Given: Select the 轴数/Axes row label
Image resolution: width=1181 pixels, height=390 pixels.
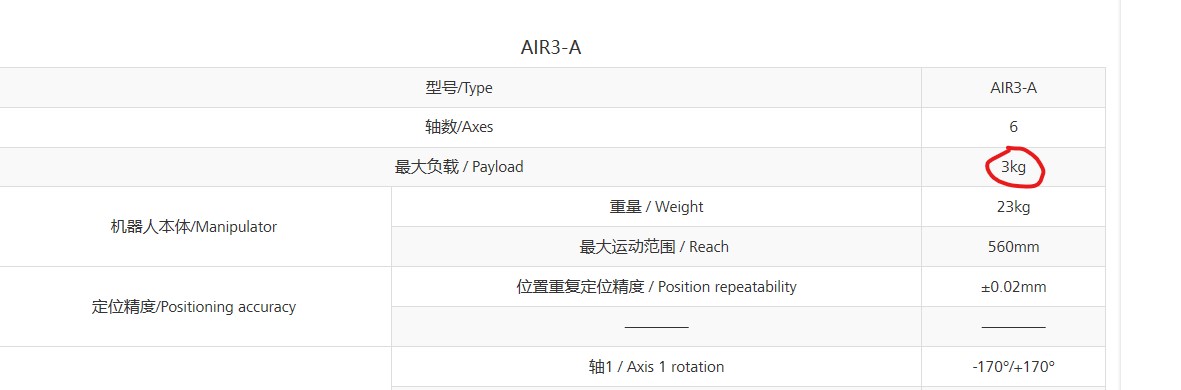Looking at the screenshot, I should tap(459, 127).
